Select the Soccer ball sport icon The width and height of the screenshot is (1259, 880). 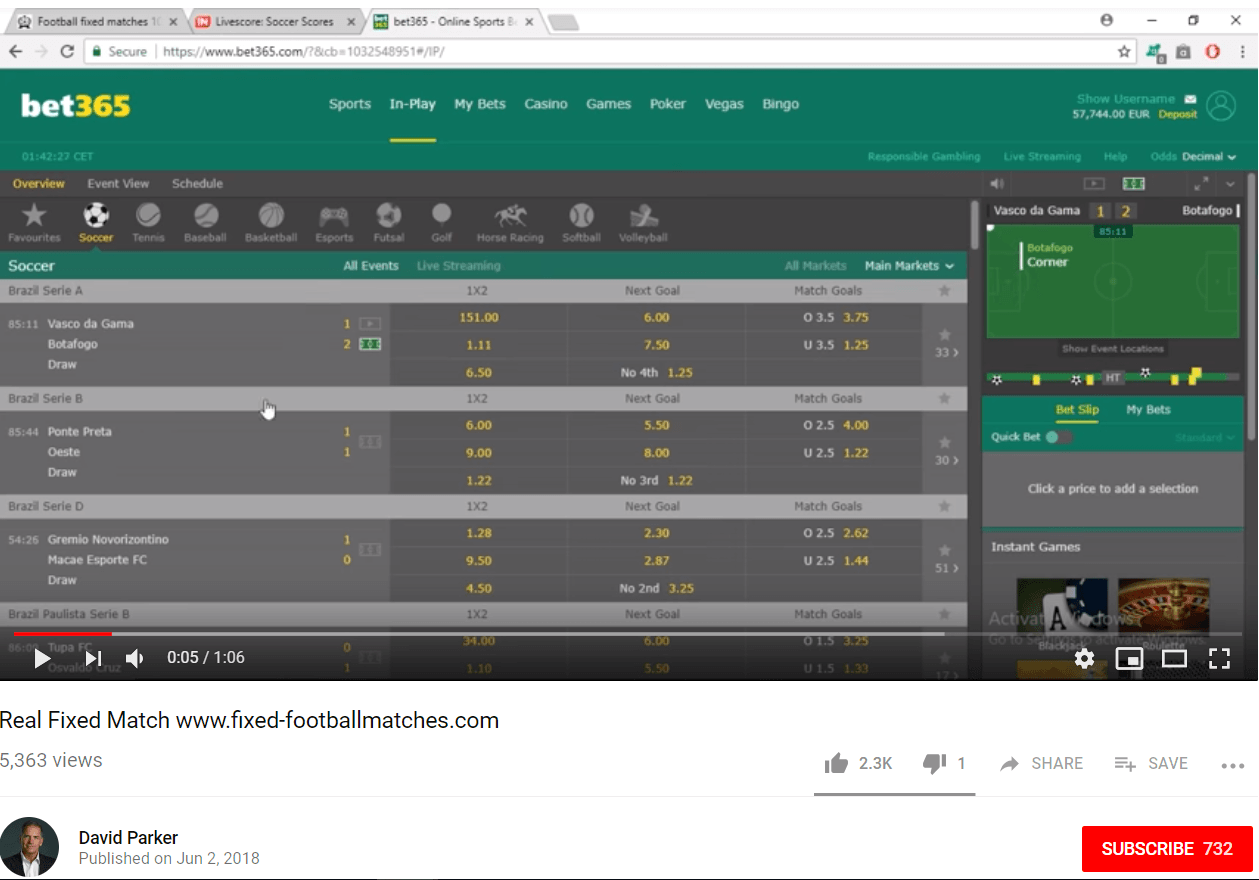(x=96, y=222)
